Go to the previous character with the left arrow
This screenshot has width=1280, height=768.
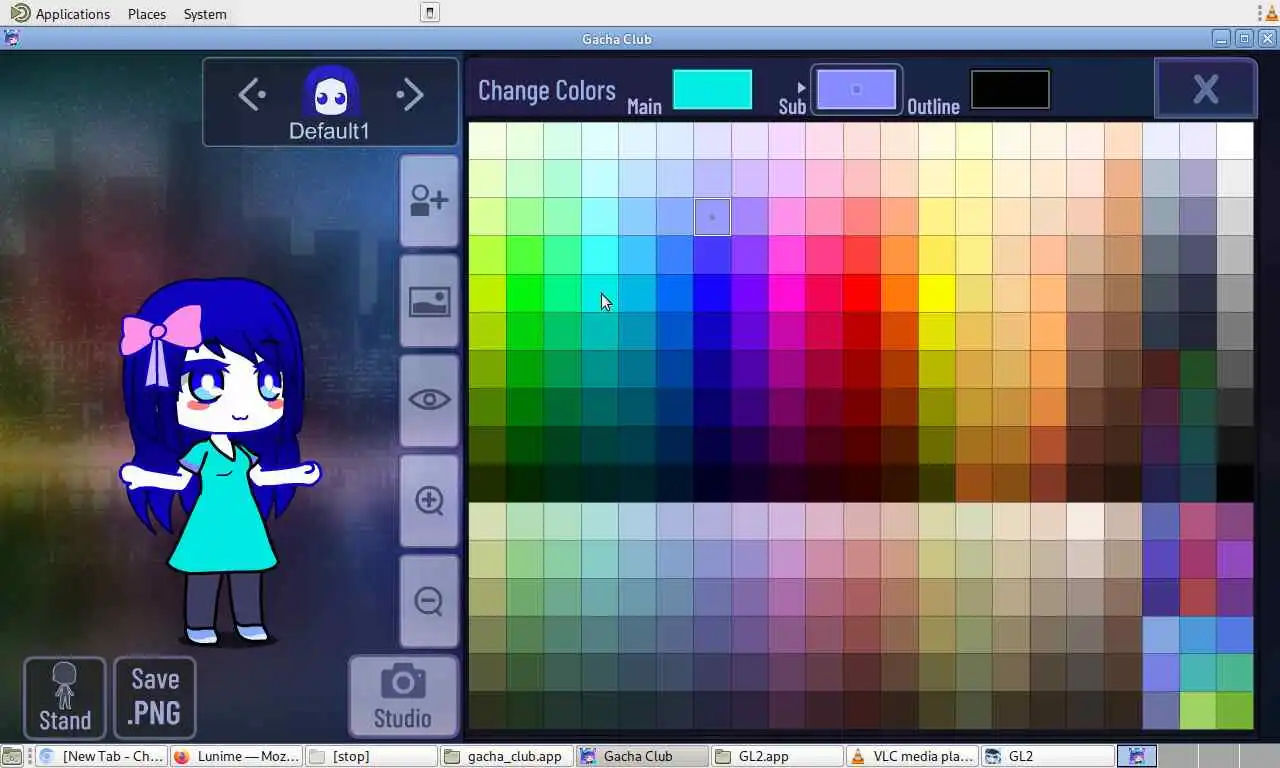[252, 95]
